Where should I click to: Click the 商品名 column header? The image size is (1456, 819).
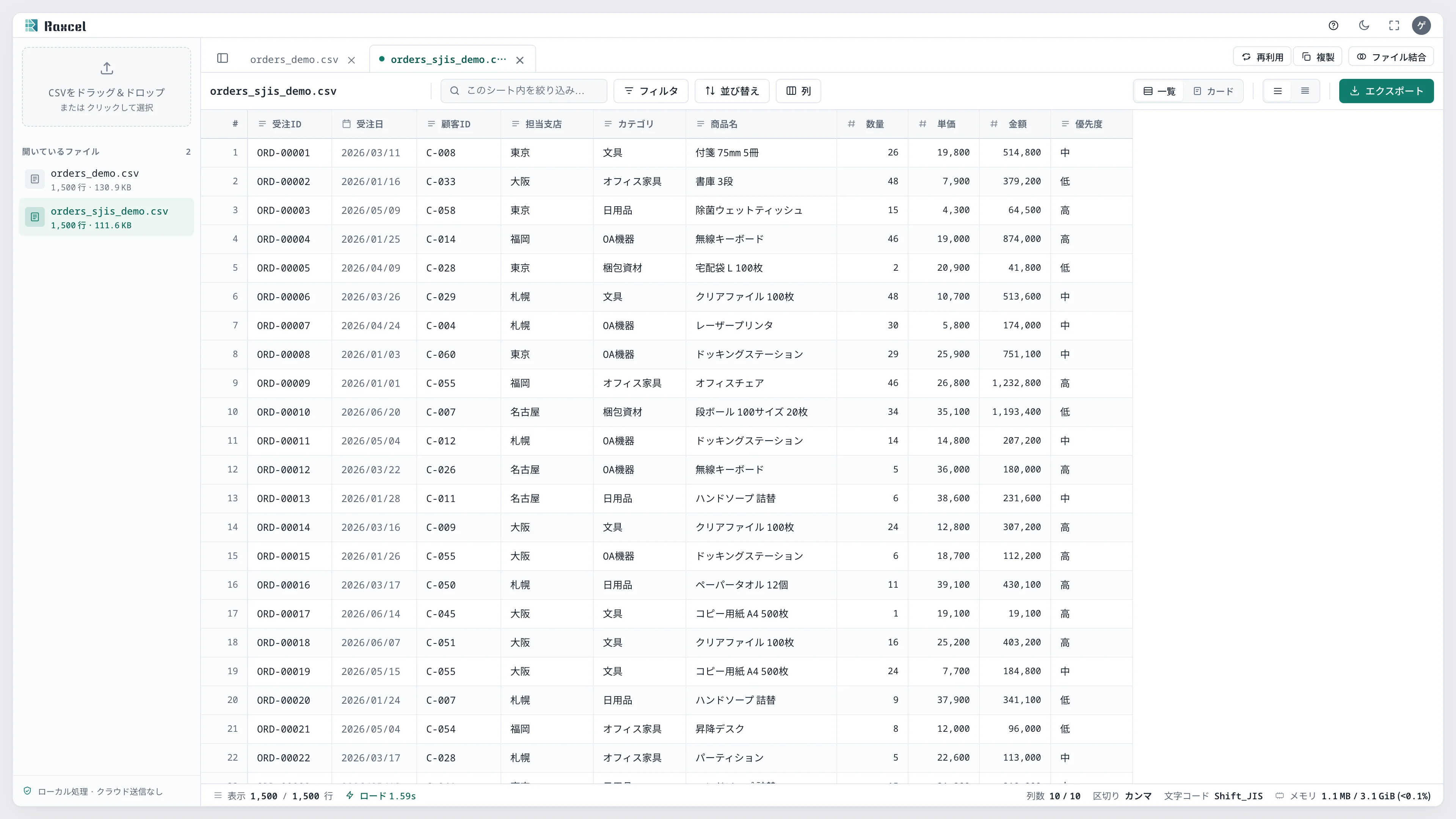(761, 124)
